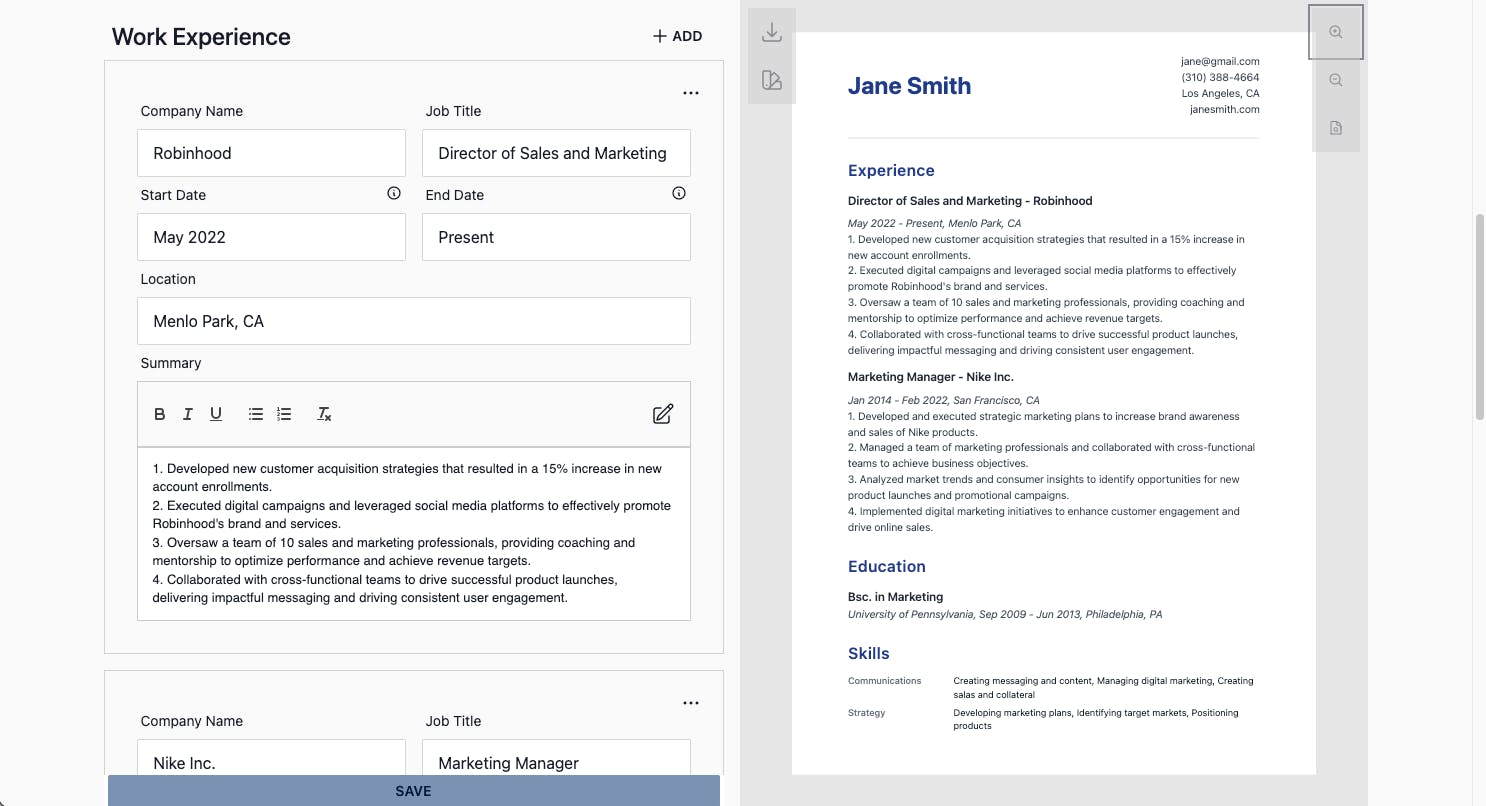The image size is (1486, 806).
Task: Open the AI writing edit icon
Action: [x=663, y=414]
